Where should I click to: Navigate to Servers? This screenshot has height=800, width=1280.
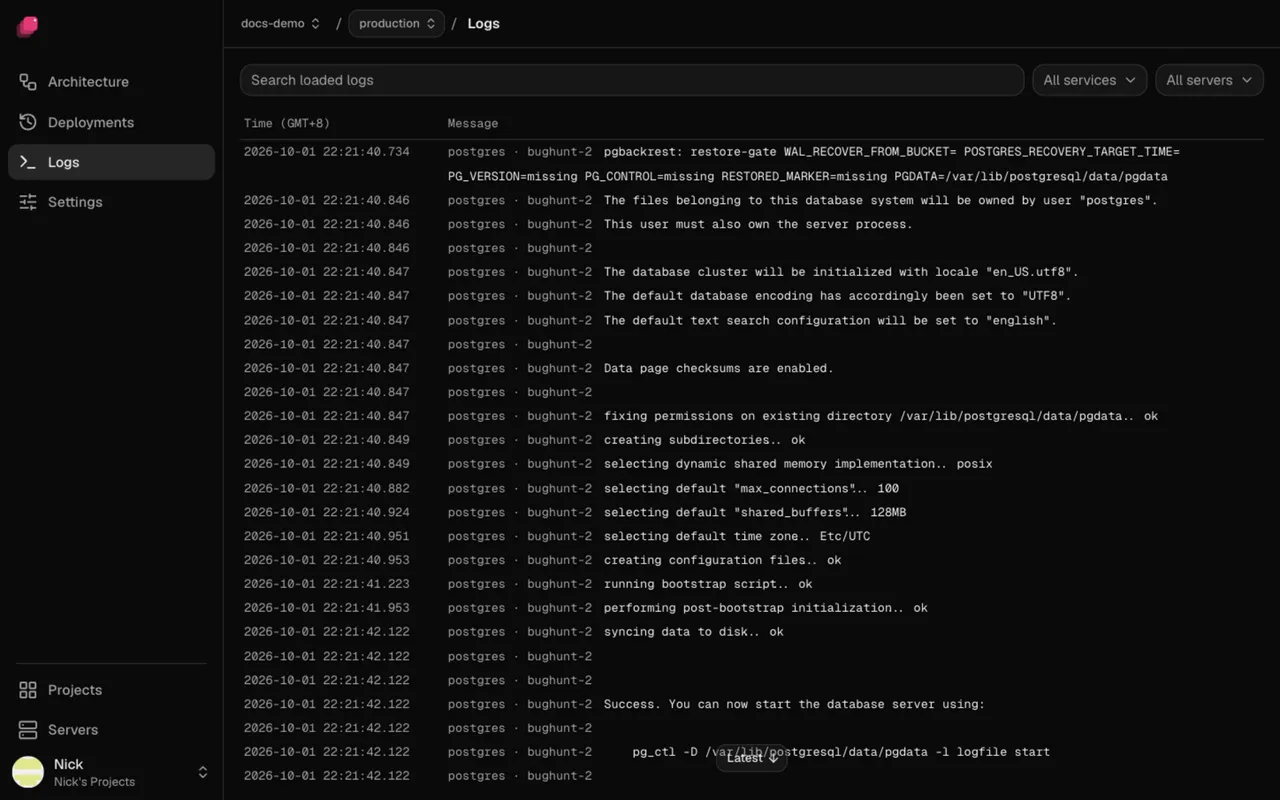click(111, 730)
